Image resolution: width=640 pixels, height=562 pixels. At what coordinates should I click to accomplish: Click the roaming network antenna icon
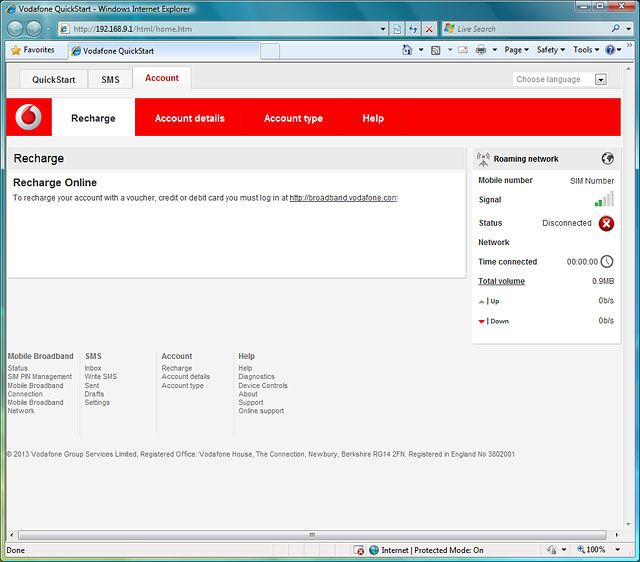tap(484, 159)
